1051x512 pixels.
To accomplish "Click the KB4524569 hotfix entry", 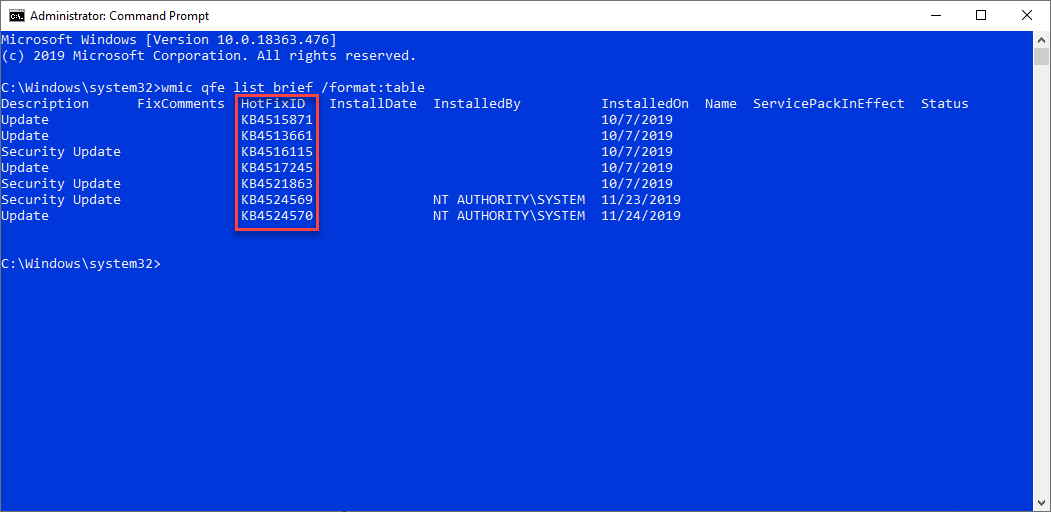I will [277, 200].
